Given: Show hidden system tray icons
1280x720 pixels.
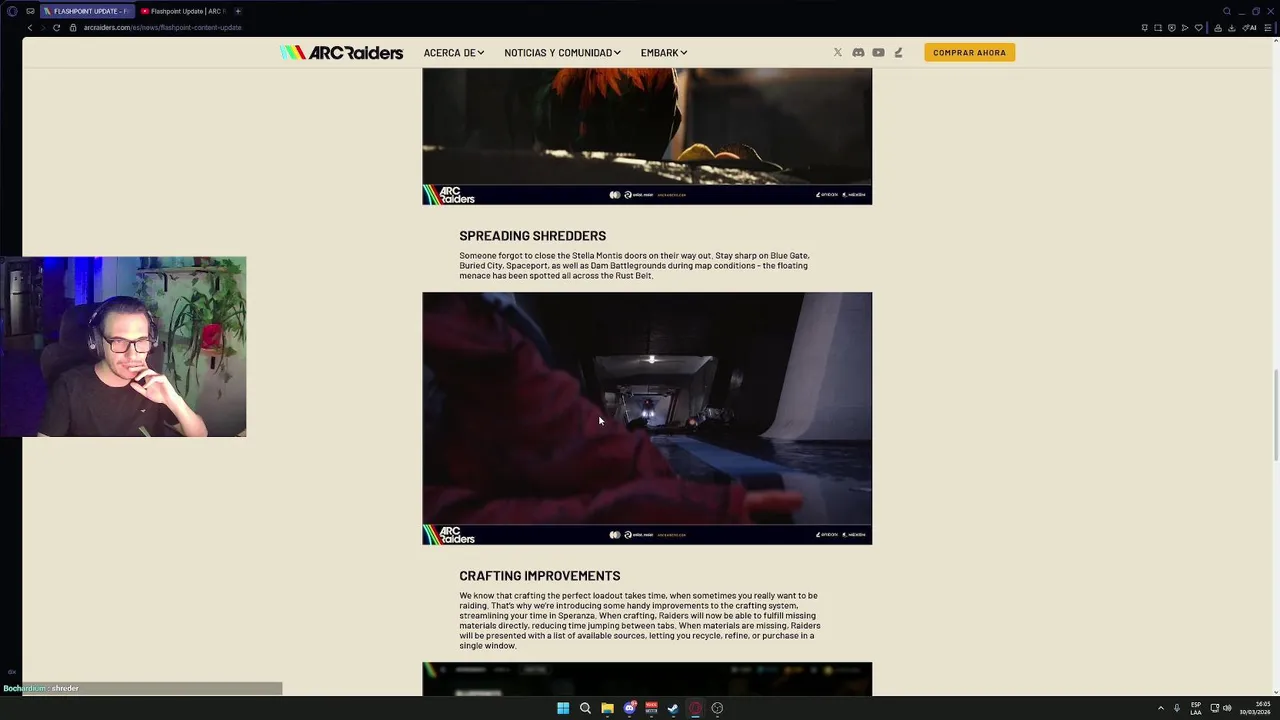Looking at the screenshot, I should pos(1161,708).
